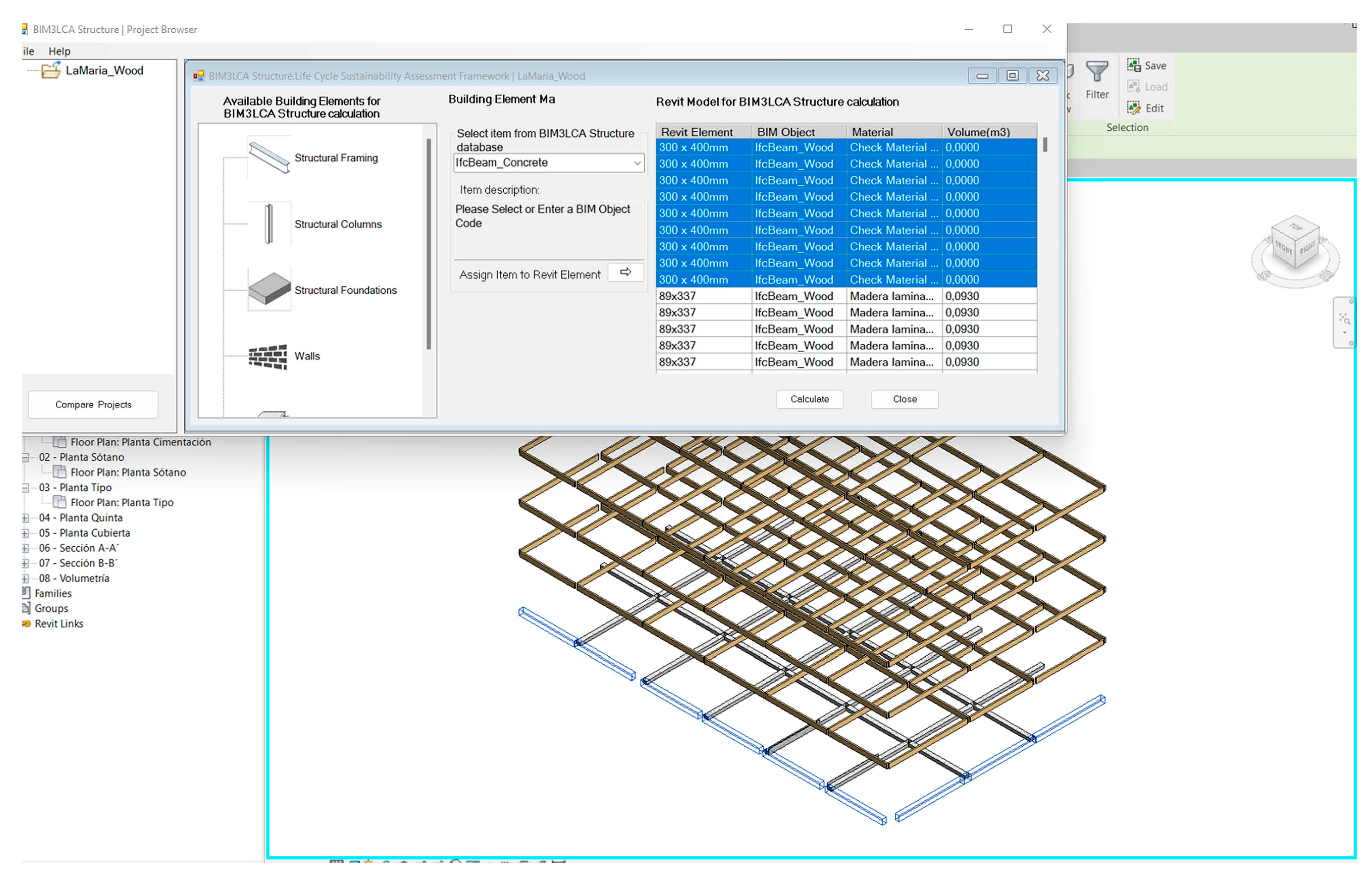The height and width of the screenshot is (876, 1372).
Task: Open the Help menu
Action: [x=59, y=51]
